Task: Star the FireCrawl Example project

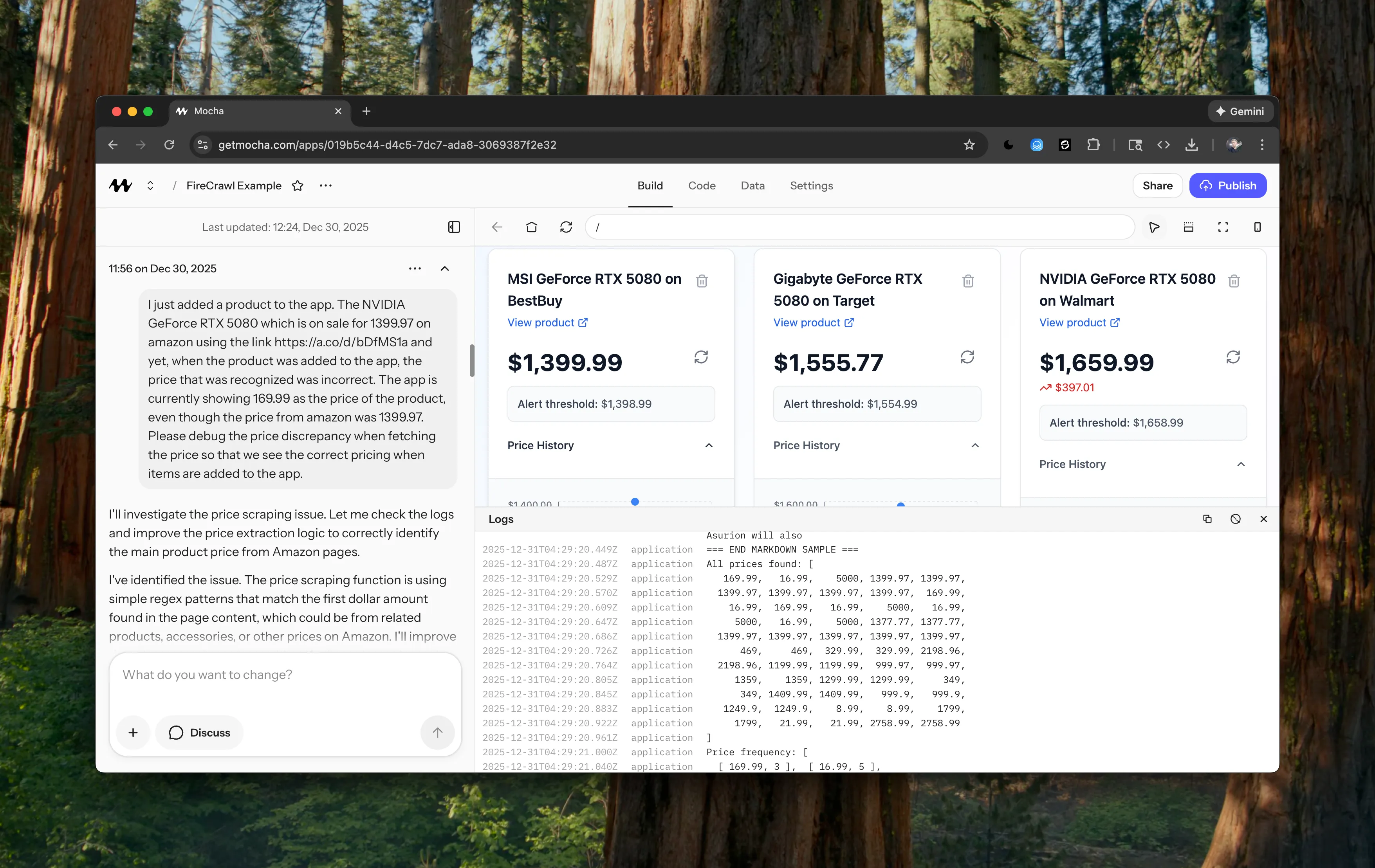Action: pos(298,185)
